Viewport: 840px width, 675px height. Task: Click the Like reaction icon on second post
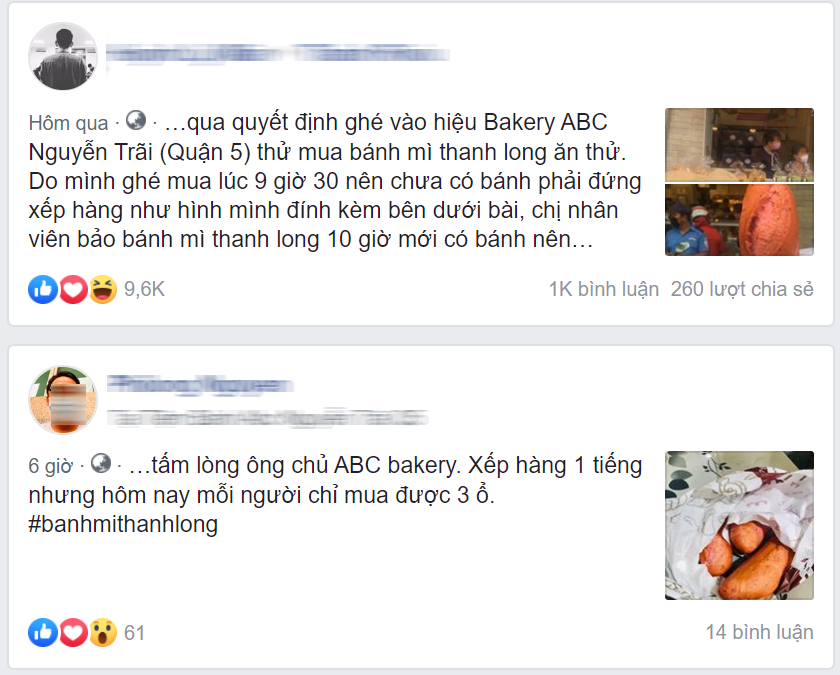coord(43,633)
